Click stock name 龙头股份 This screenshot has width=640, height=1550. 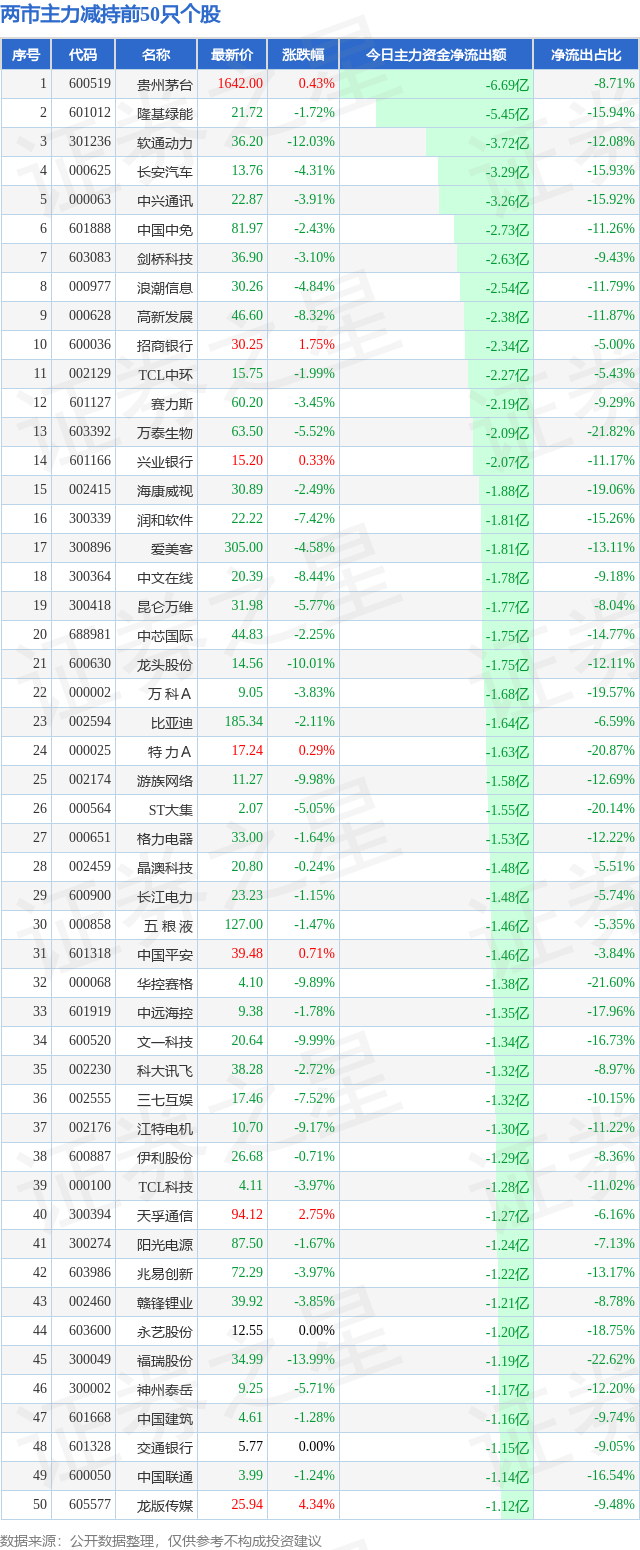[x=165, y=664]
